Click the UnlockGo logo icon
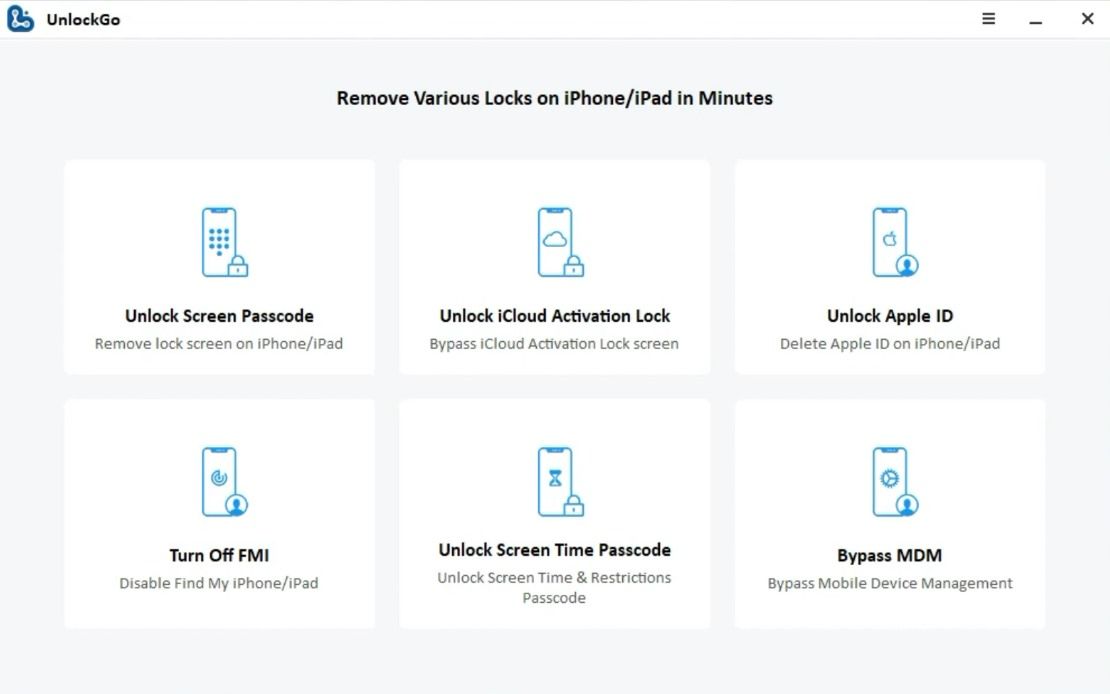This screenshot has width=1110, height=694. pyautogui.click(x=20, y=19)
